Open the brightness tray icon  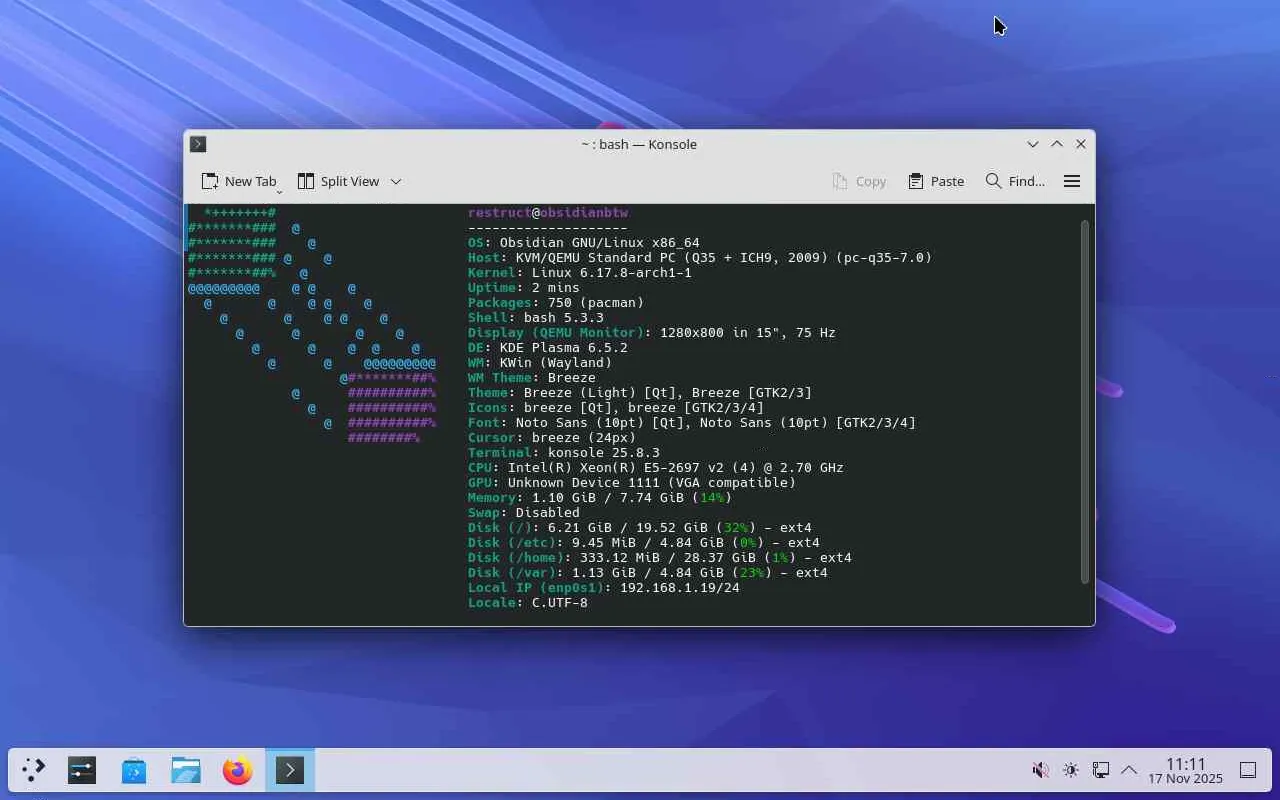pyautogui.click(x=1071, y=770)
